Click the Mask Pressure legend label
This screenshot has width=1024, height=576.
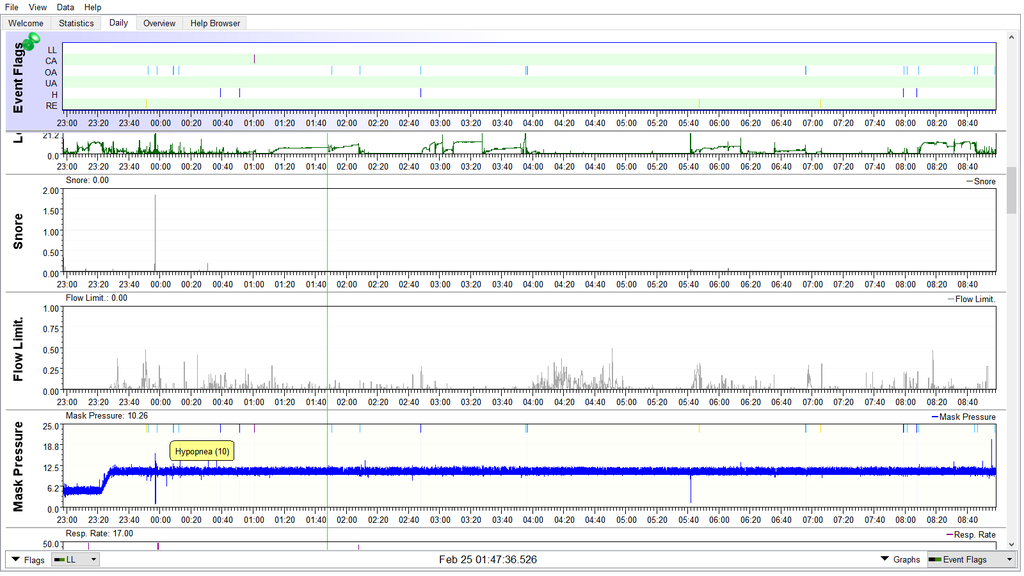point(964,417)
